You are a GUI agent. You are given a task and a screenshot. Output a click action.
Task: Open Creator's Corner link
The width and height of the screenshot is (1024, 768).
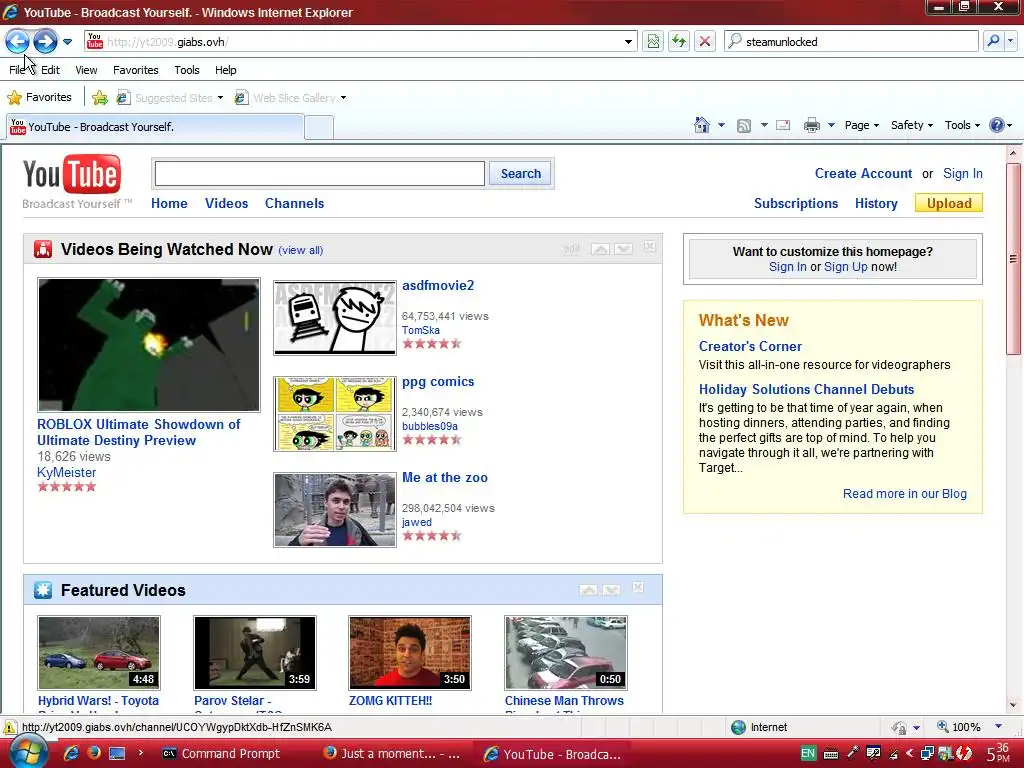(x=750, y=347)
